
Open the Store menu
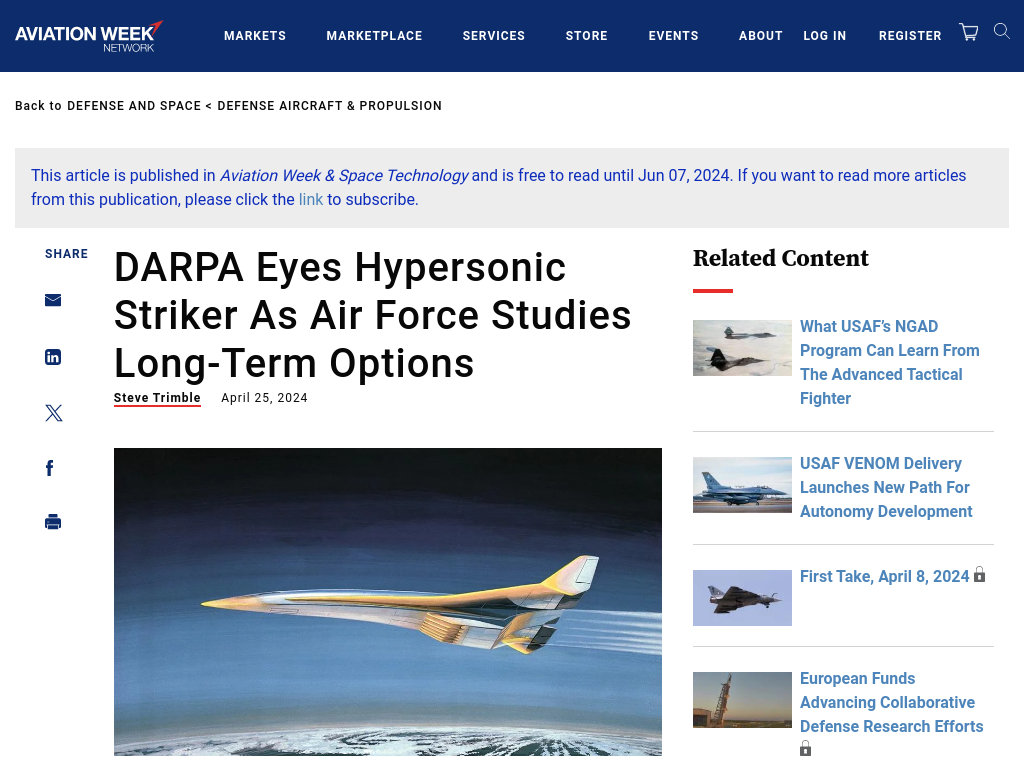pos(586,36)
